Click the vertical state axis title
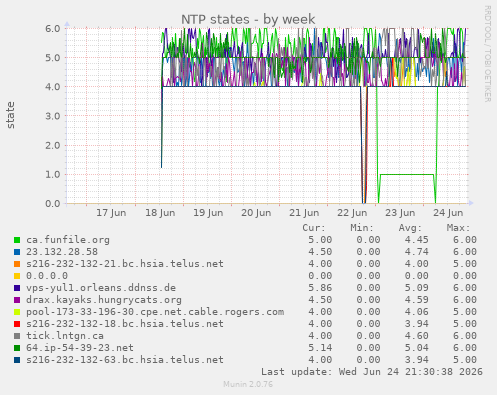This screenshot has height=395, width=497. click(11, 115)
